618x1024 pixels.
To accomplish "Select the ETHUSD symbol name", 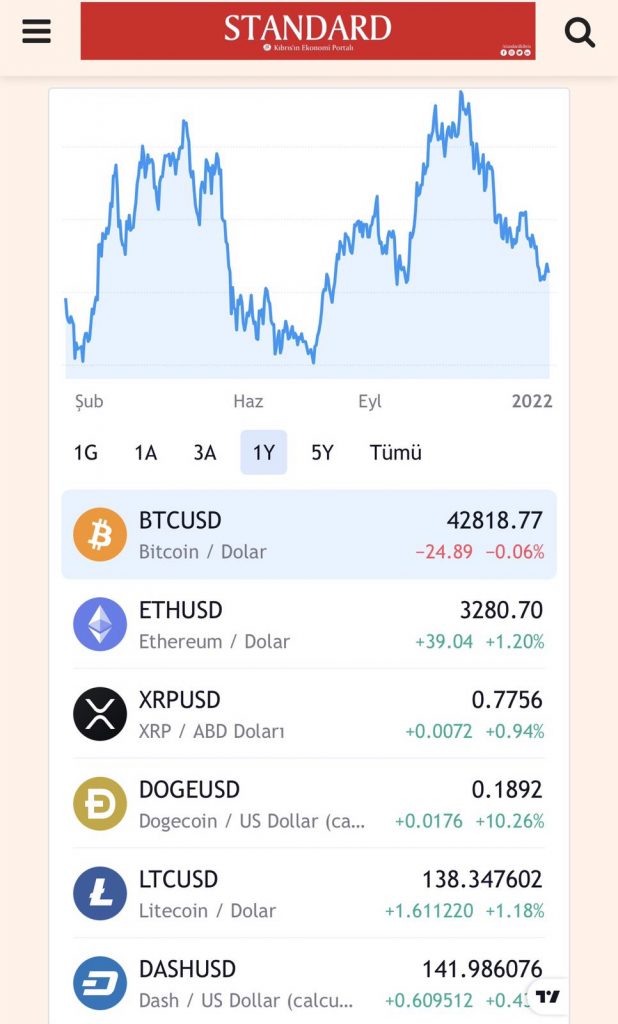I will click(x=181, y=610).
